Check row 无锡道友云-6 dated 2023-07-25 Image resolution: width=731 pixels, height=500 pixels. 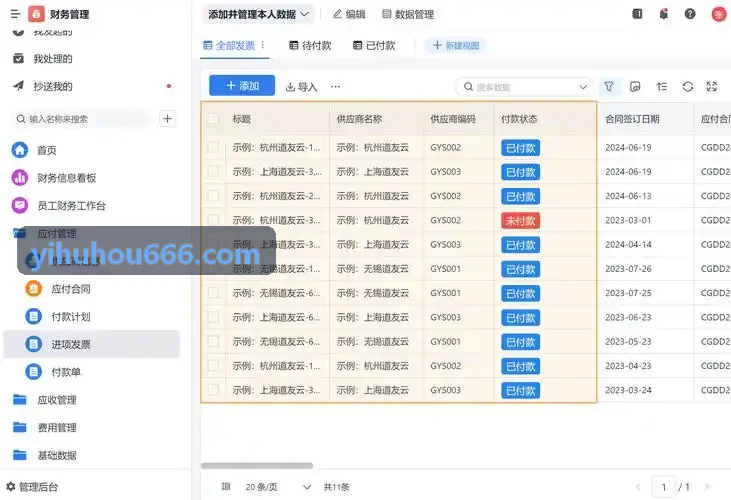click(214, 293)
